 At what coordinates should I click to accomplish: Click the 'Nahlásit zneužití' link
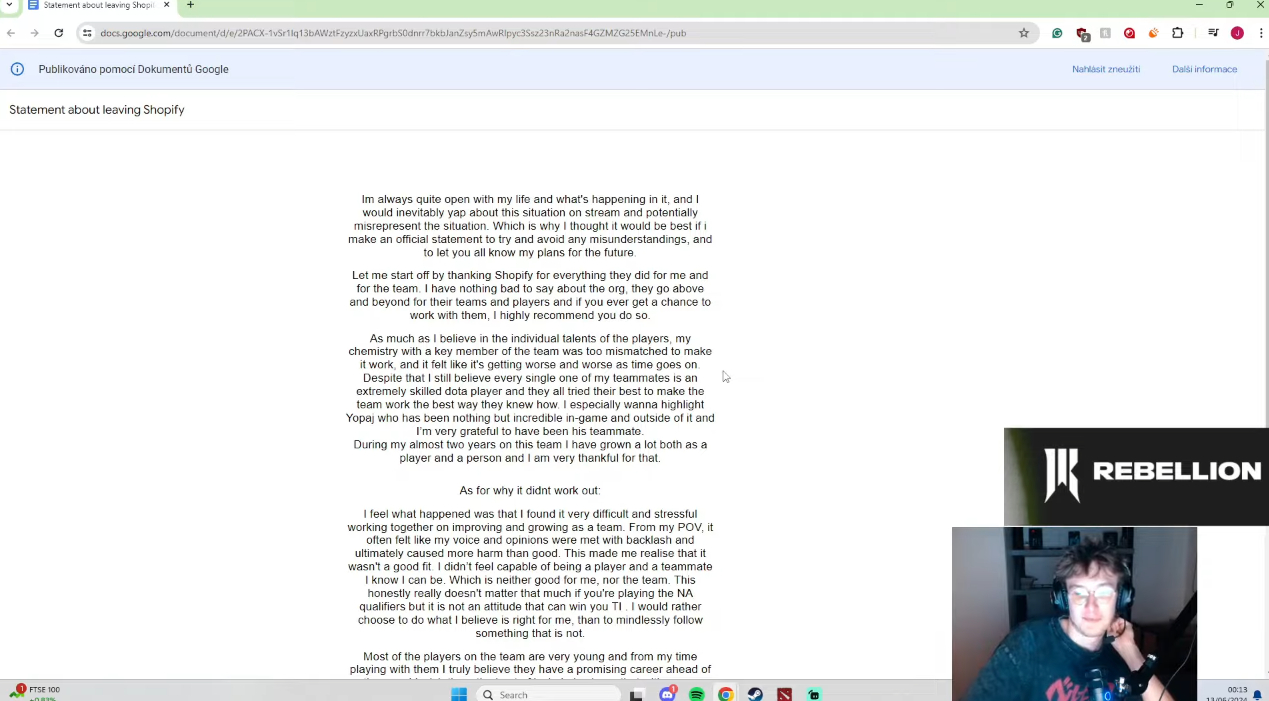(x=1106, y=69)
